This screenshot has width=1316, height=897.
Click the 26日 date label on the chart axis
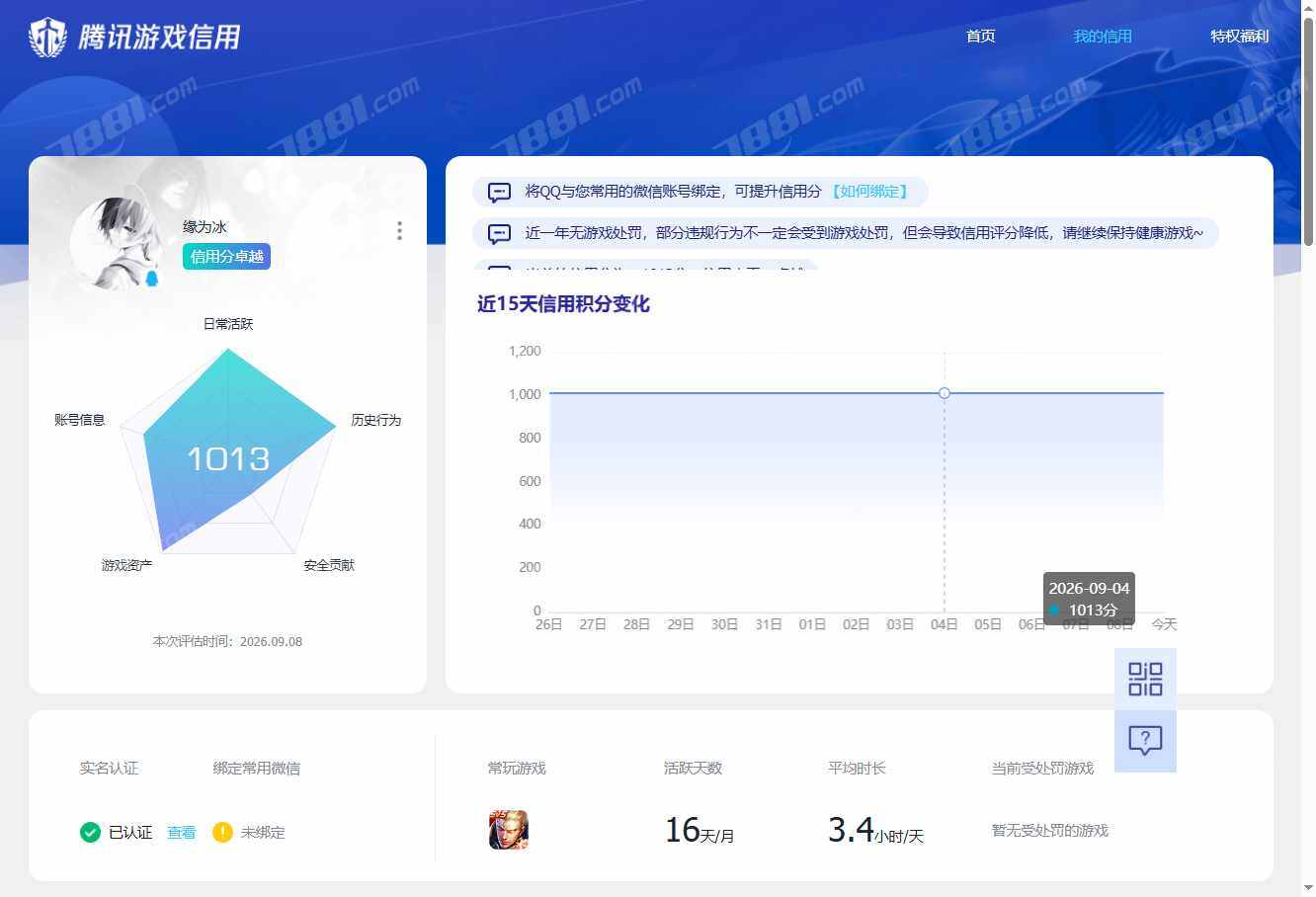point(548,624)
